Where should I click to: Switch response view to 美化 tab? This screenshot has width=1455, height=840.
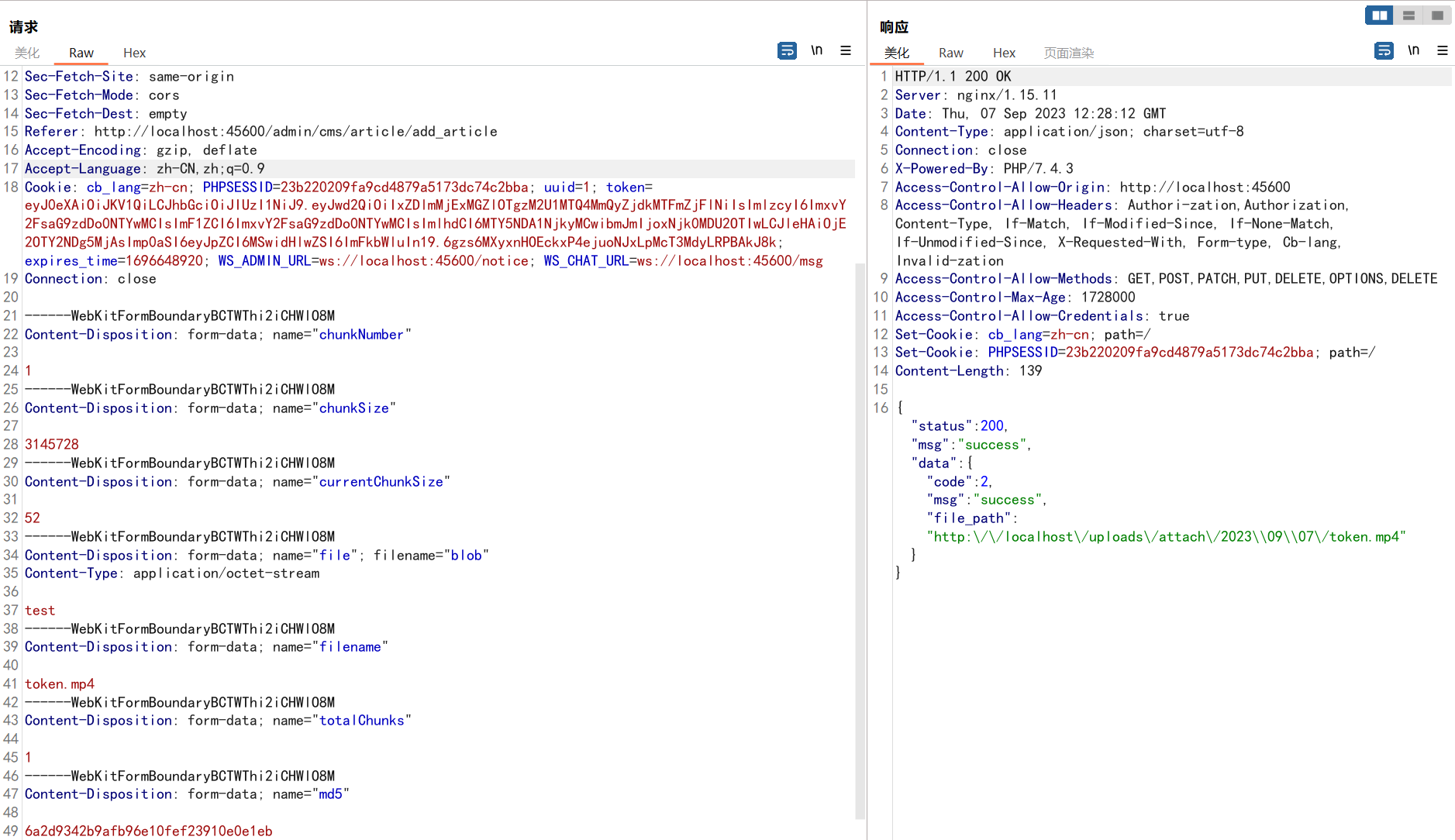click(x=897, y=53)
